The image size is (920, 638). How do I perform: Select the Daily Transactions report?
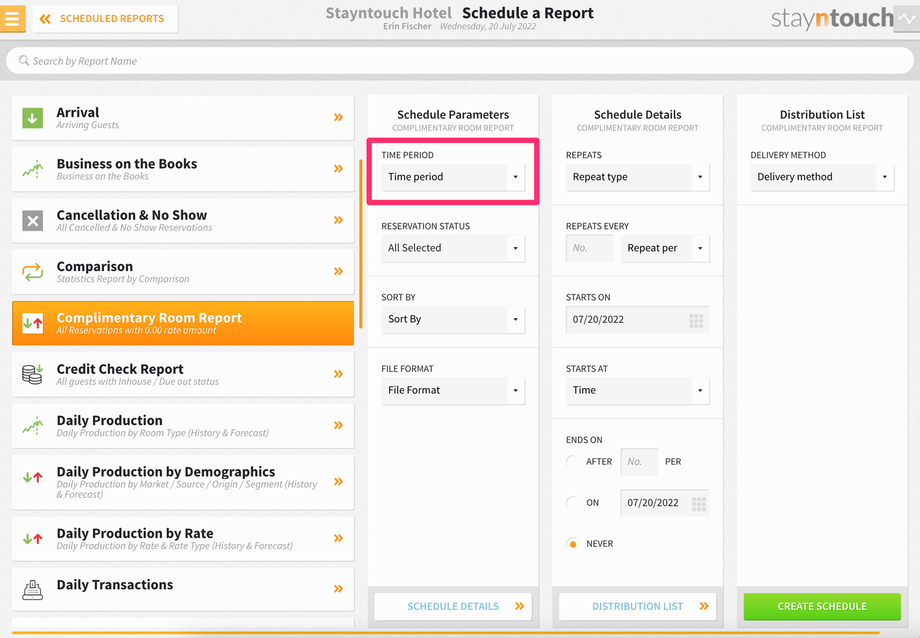[183, 589]
